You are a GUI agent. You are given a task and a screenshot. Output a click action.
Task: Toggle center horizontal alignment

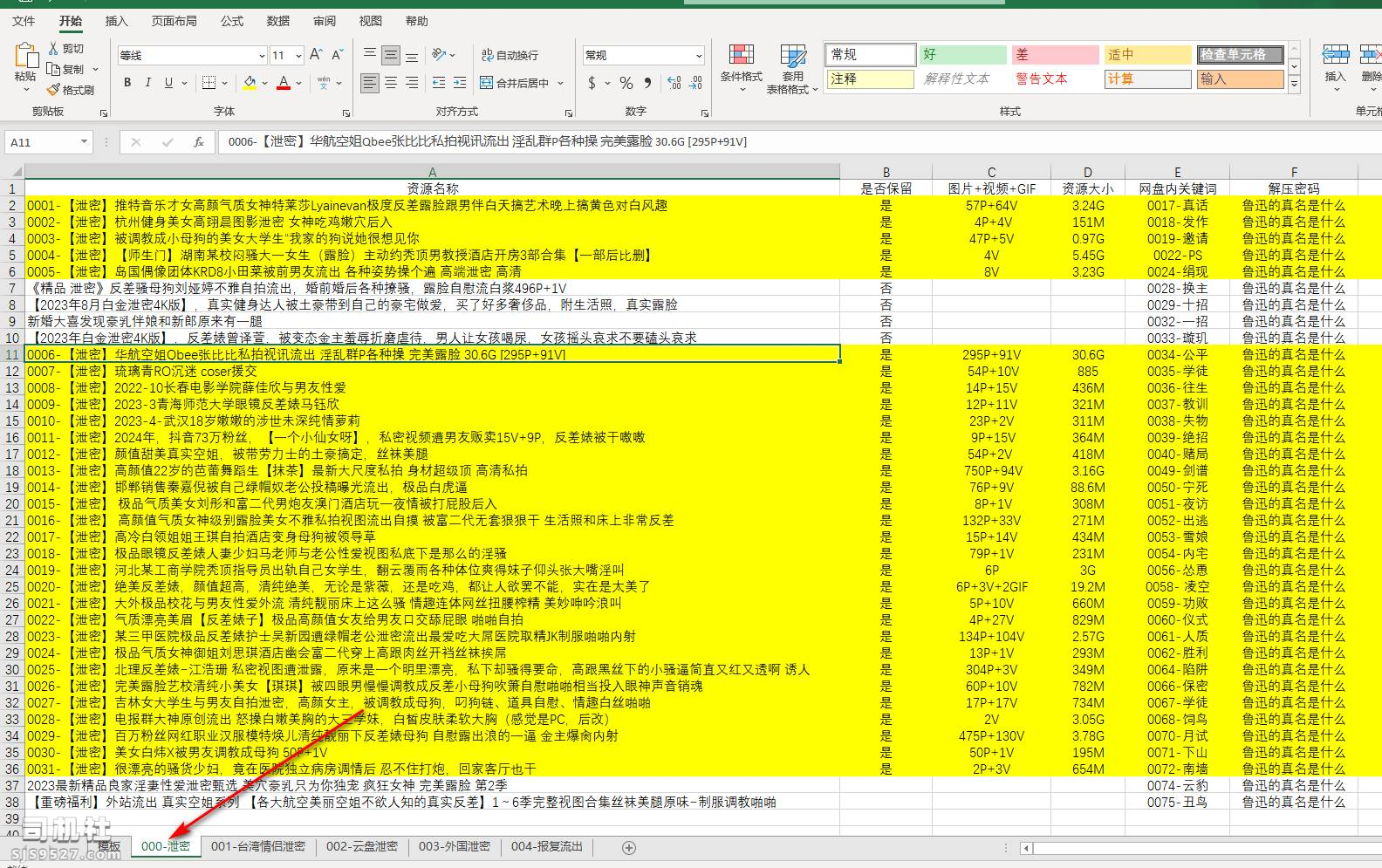coord(391,83)
